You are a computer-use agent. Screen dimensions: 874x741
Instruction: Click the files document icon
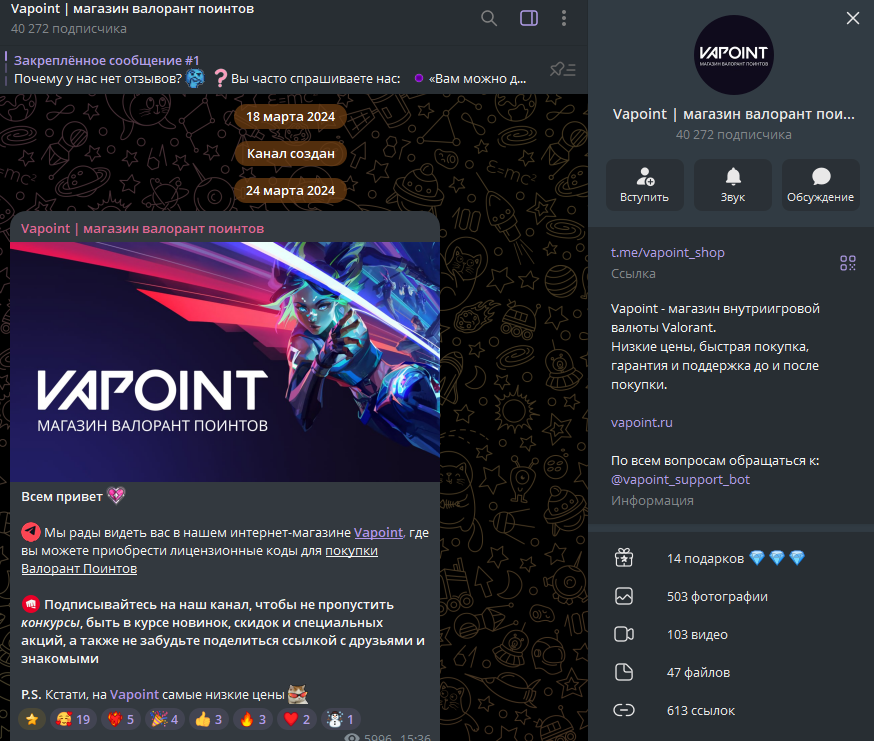point(624,672)
